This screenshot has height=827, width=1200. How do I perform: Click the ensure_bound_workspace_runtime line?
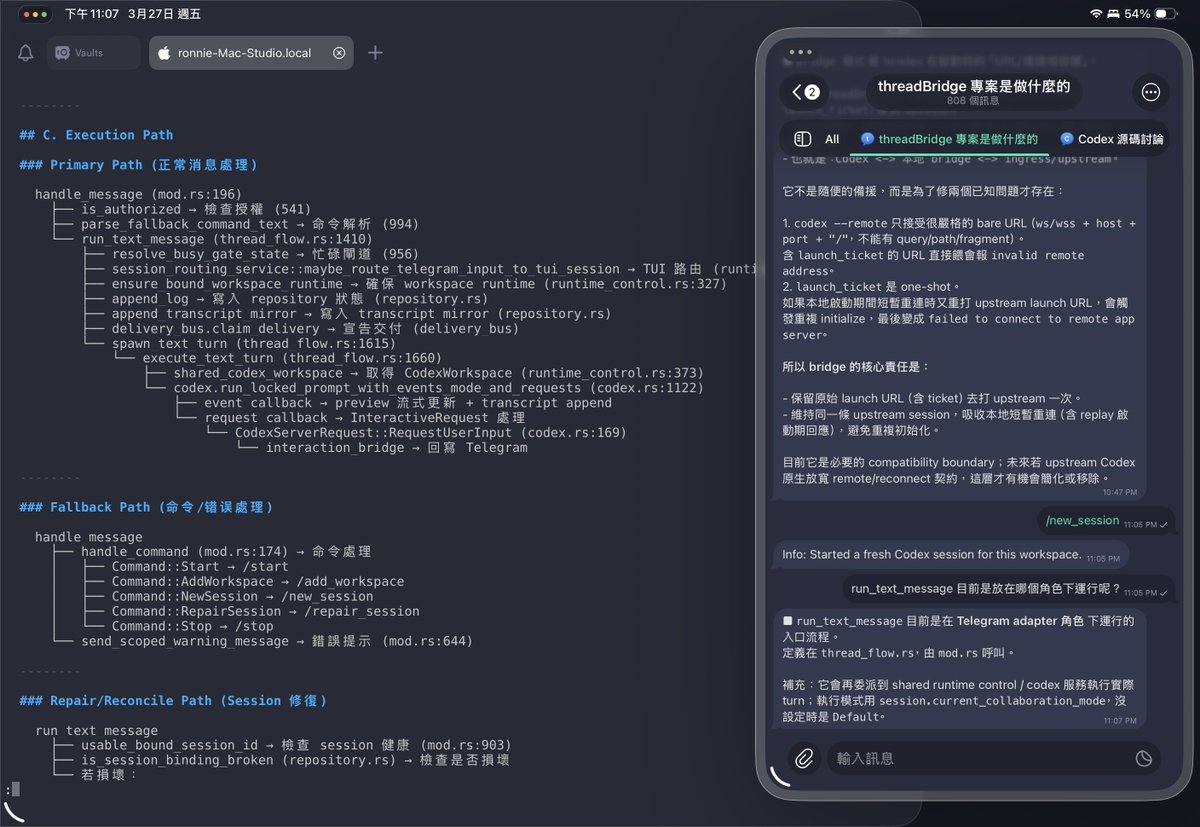419,284
